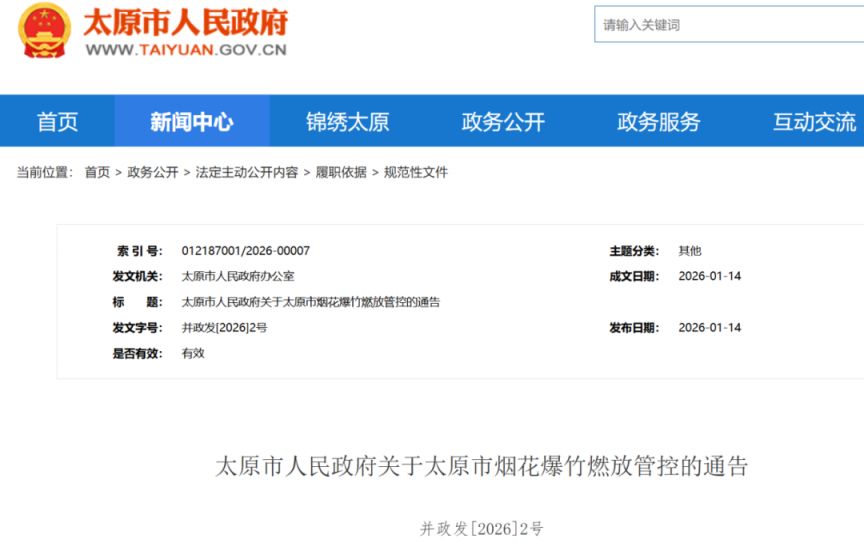
Task: Click the 成文日期 field label
Action: pos(634,276)
